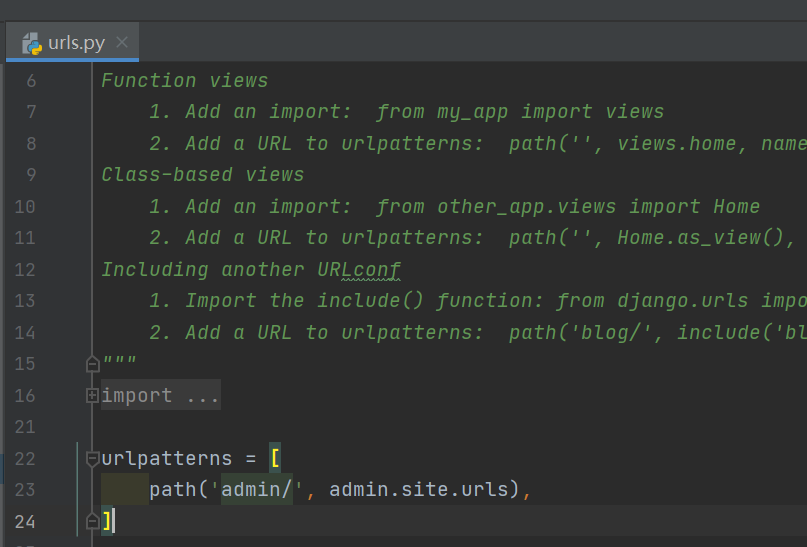Close the urls.py tab
Screen dimensions: 807x547
[122, 42]
